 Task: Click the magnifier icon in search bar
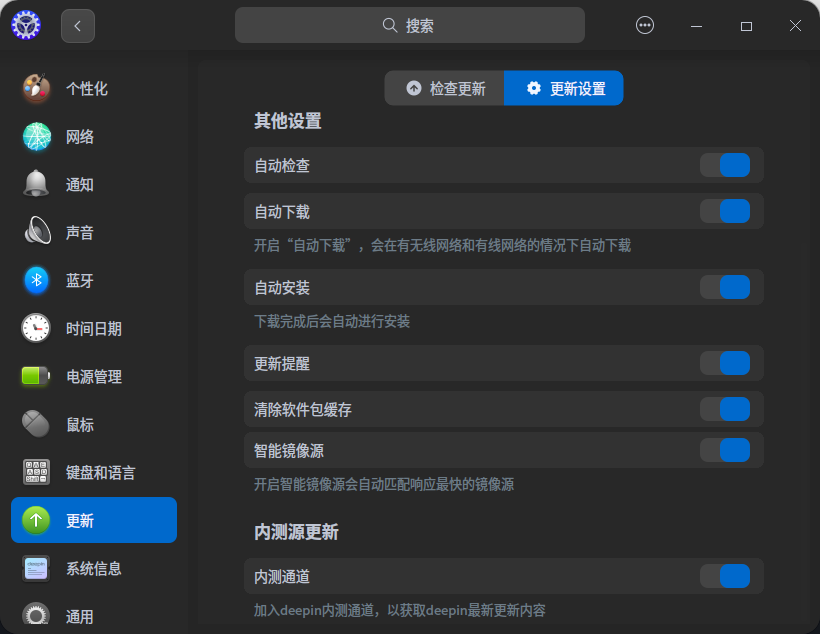tap(390, 25)
